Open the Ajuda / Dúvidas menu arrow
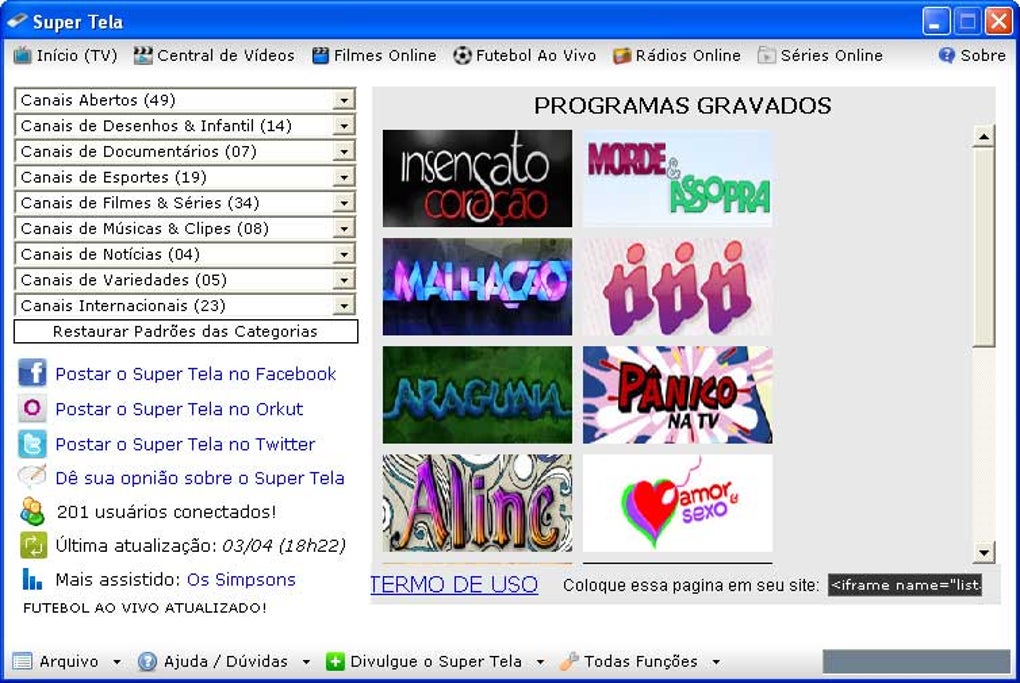This screenshot has height=683, width=1020. pos(306,662)
